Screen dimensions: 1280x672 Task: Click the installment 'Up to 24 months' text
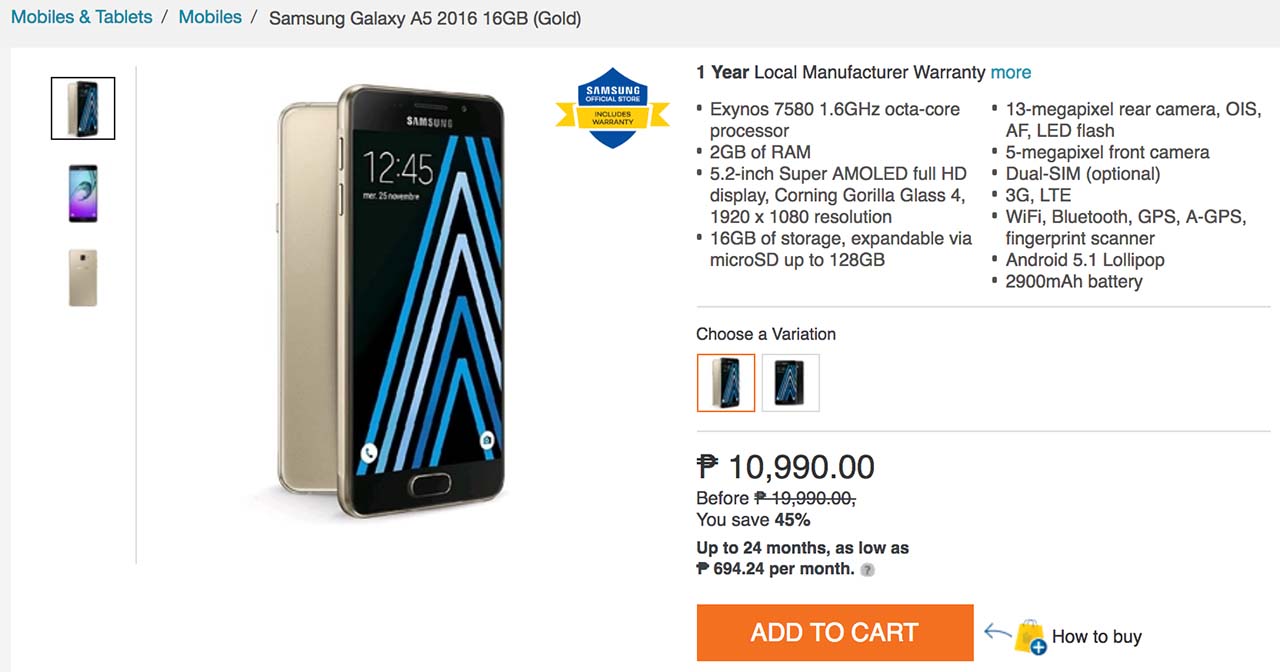point(803,548)
